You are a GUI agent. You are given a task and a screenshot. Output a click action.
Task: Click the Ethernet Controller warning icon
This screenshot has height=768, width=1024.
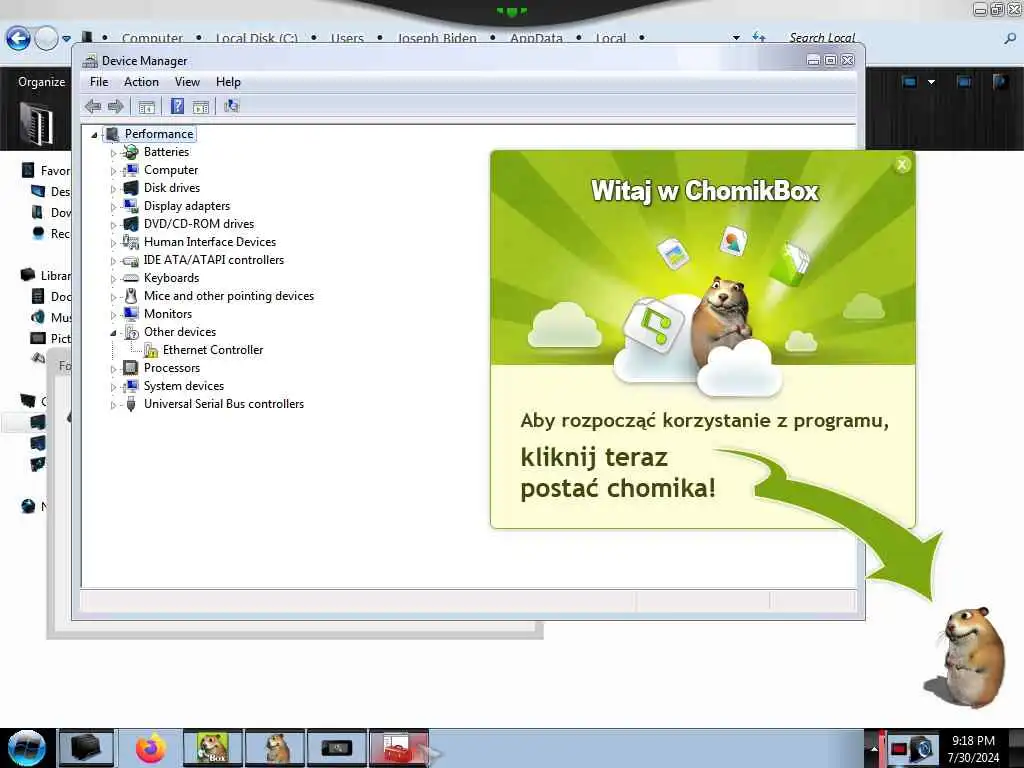pyautogui.click(x=151, y=351)
